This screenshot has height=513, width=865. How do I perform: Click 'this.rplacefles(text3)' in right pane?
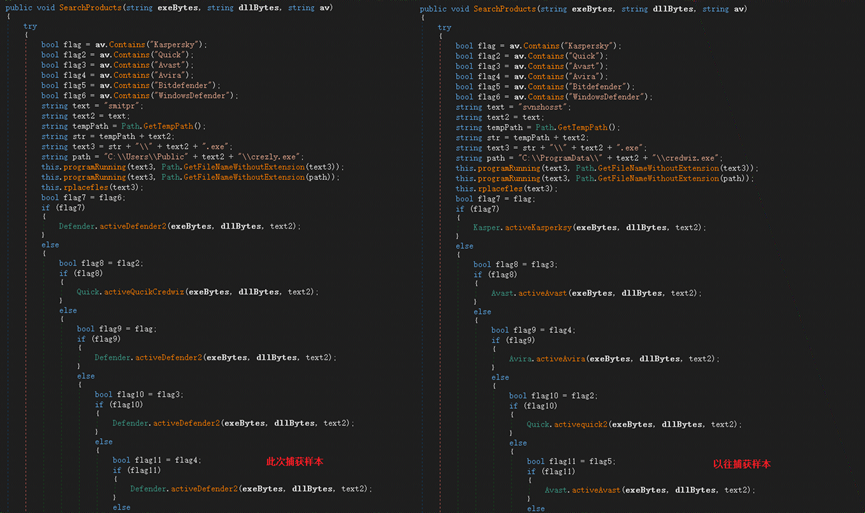507,188
